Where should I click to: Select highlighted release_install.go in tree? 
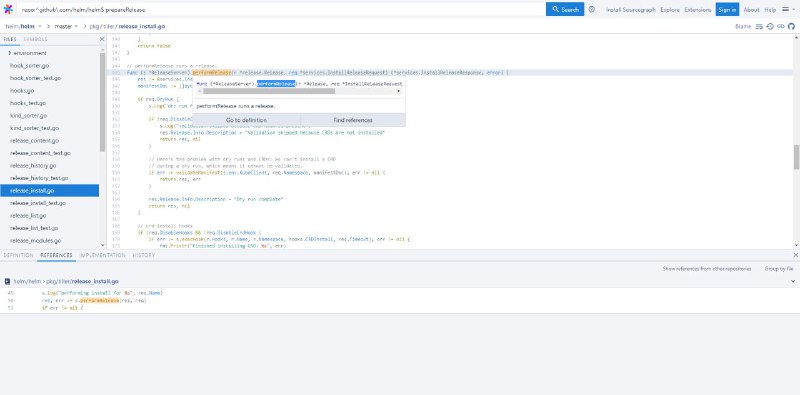pyautogui.click(x=49, y=190)
